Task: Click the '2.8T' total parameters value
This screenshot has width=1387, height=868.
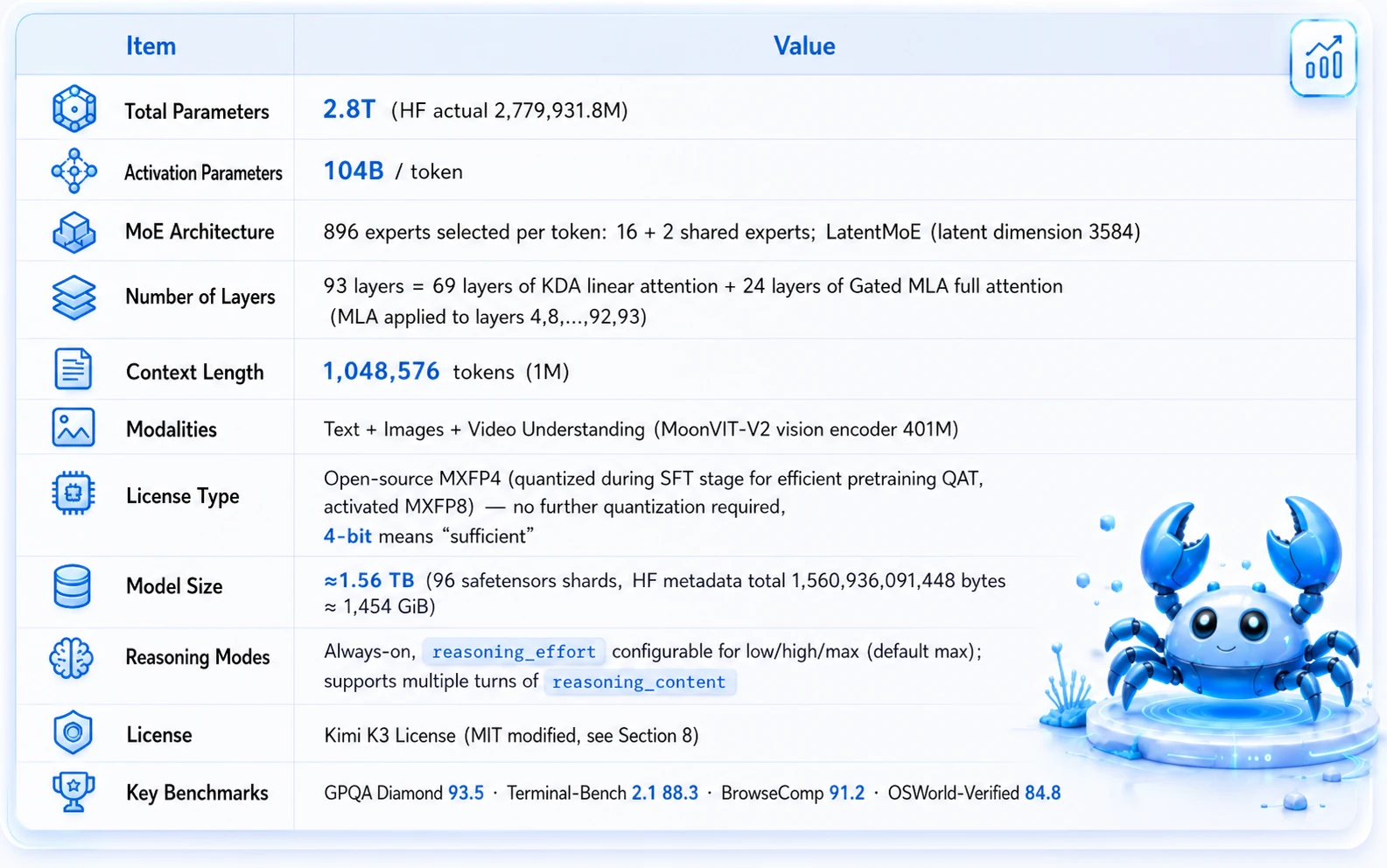Action: pos(349,109)
